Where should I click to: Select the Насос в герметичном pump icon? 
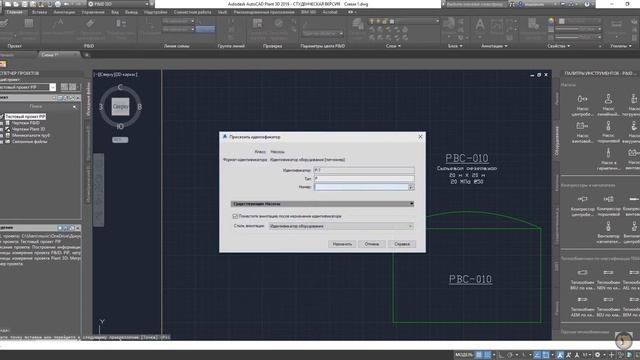pyautogui.click(x=608, y=153)
